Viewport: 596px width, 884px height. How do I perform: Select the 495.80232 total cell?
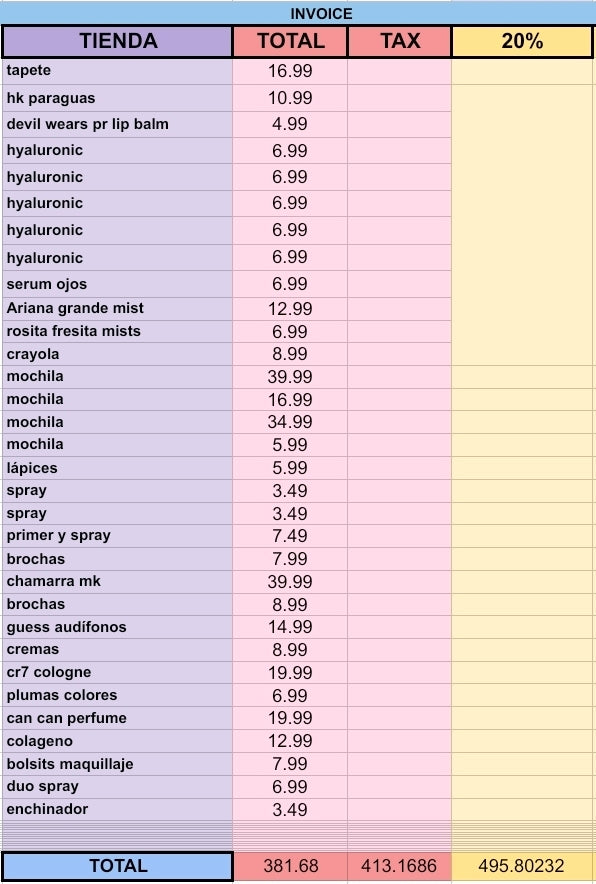point(522,866)
